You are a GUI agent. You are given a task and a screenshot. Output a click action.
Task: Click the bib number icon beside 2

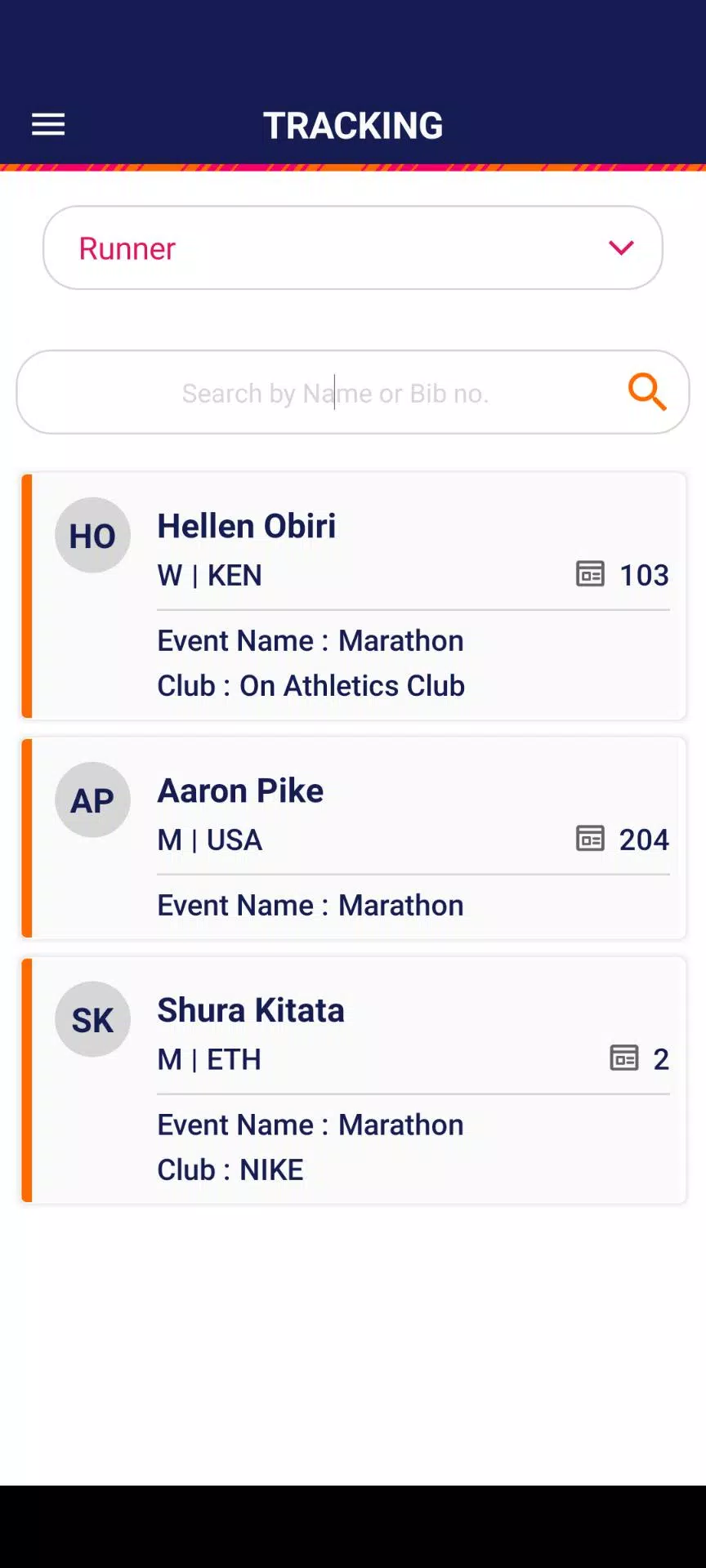(x=624, y=1058)
